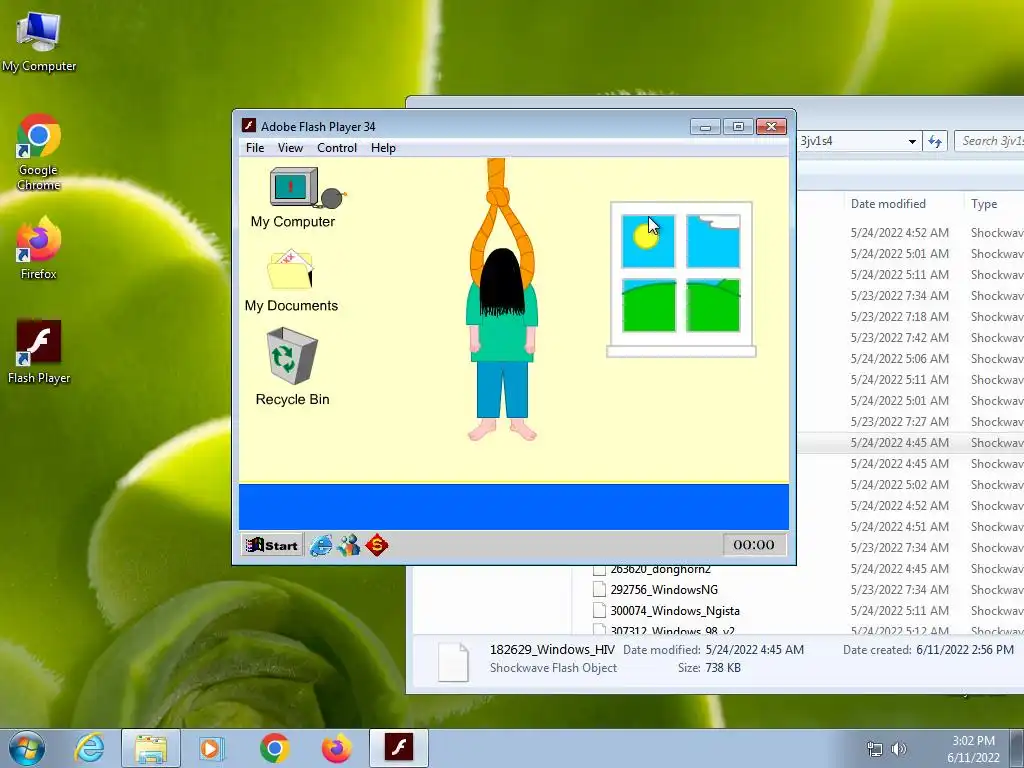Click Date modified value in details pane
The height and width of the screenshot is (768, 1024).
pyautogui.click(x=754, y=650)
